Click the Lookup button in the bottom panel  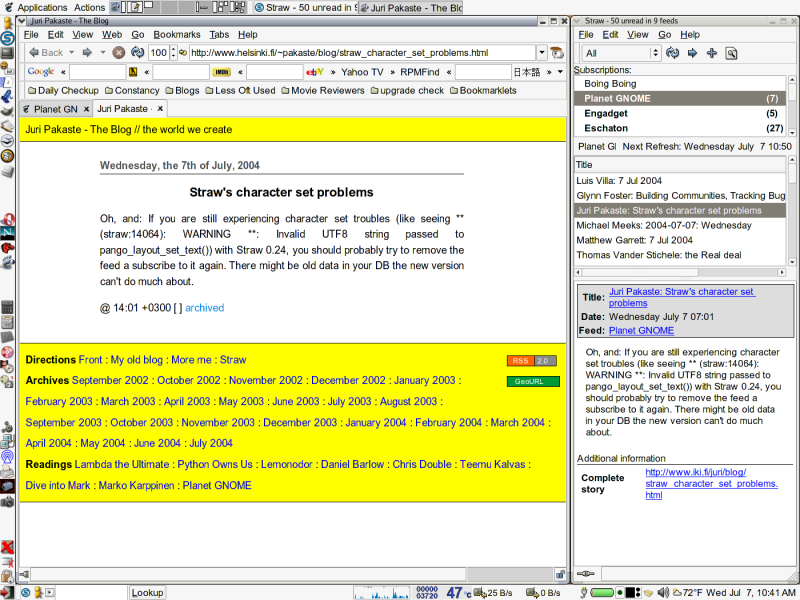click(x=147, y=592)
